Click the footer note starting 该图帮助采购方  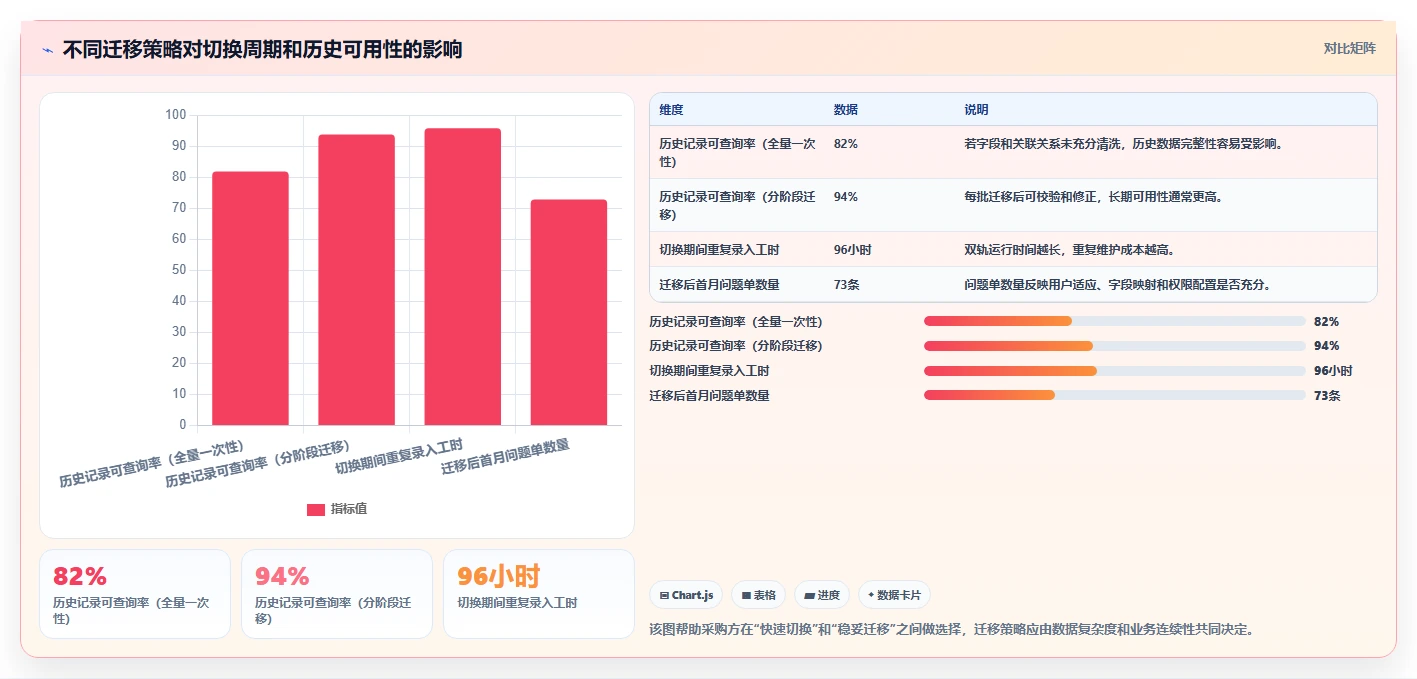click(x=952, y=629)
